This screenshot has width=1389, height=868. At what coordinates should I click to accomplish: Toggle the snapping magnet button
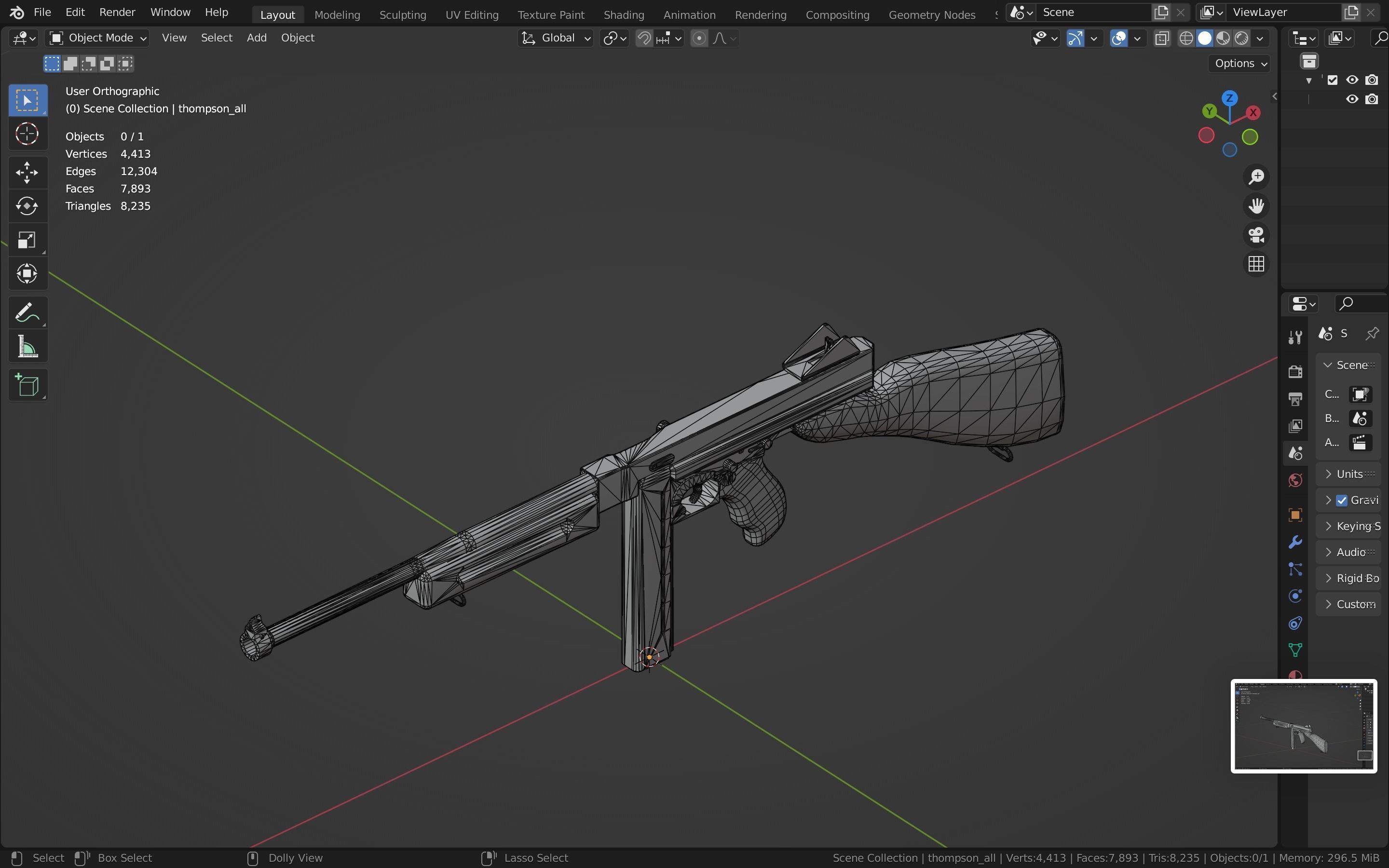pyautogui.click(x=644, y=39)
